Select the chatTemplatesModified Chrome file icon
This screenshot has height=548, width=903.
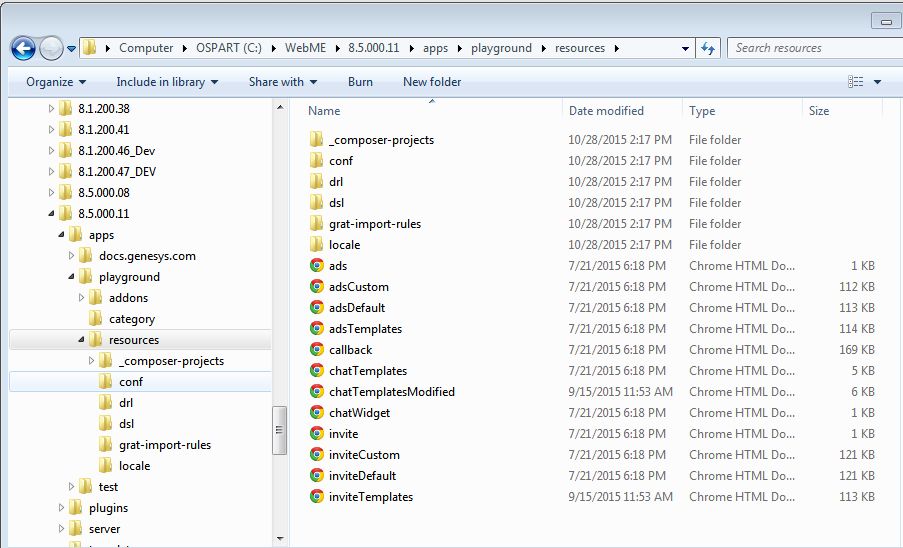(x=317, y=391)
